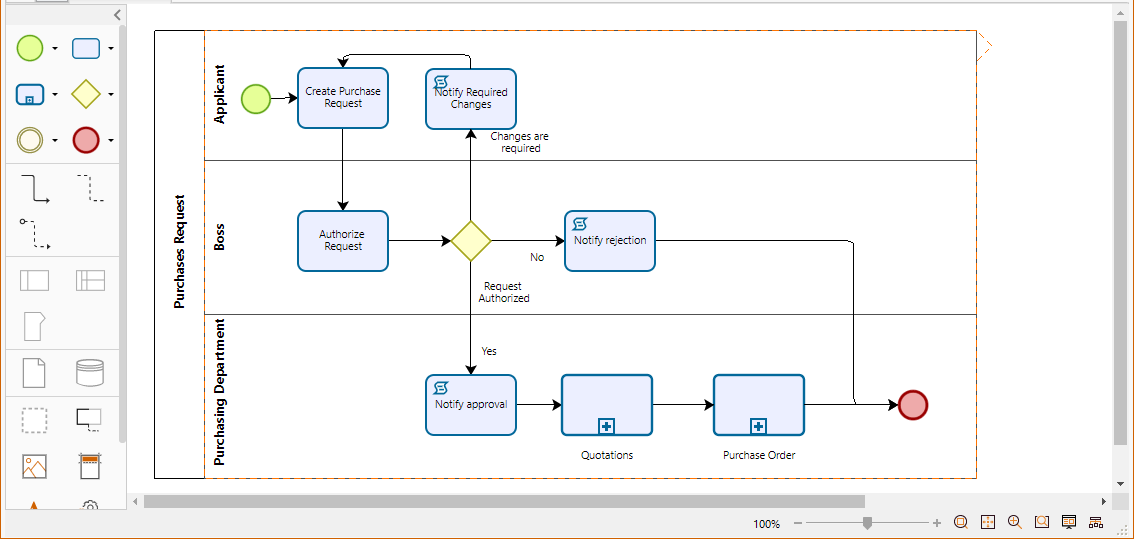This screenshot has height=539, width=1134.
Task: Select the Authorize Request task
Action: pyautogui.click(x=343, y=241)
